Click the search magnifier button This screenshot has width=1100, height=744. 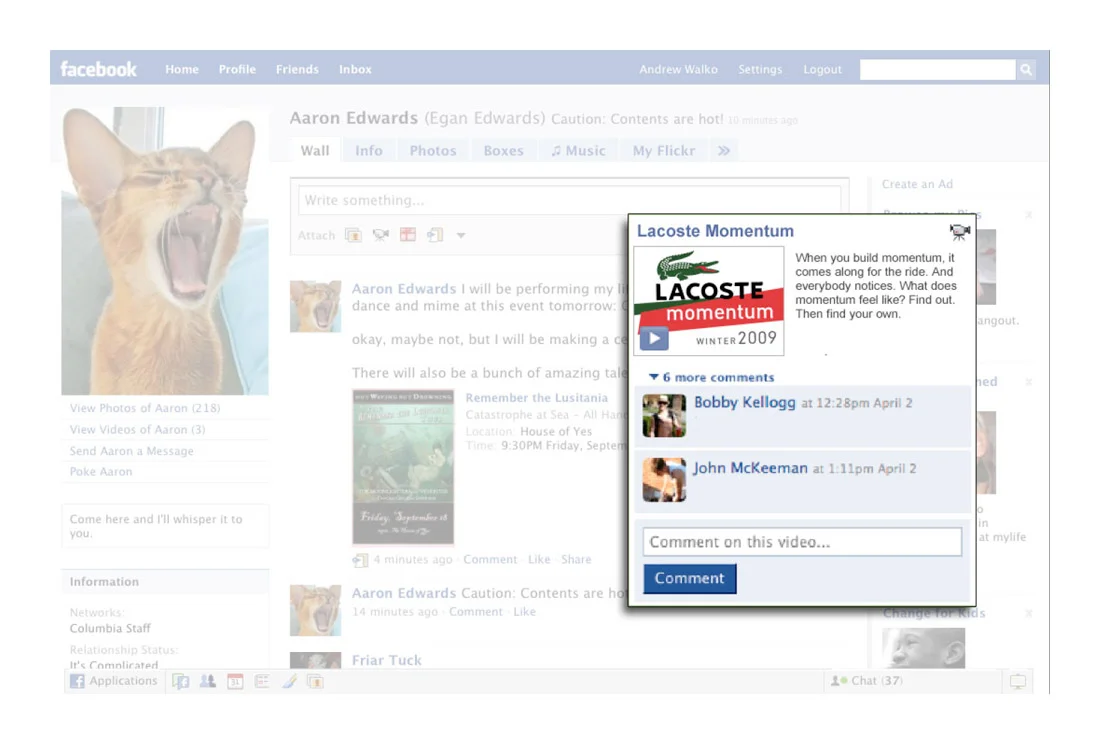[x=1026, y=69]
